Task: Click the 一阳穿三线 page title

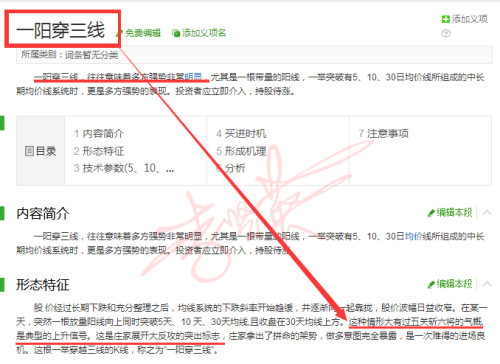Action: click(x=61, y=30)
